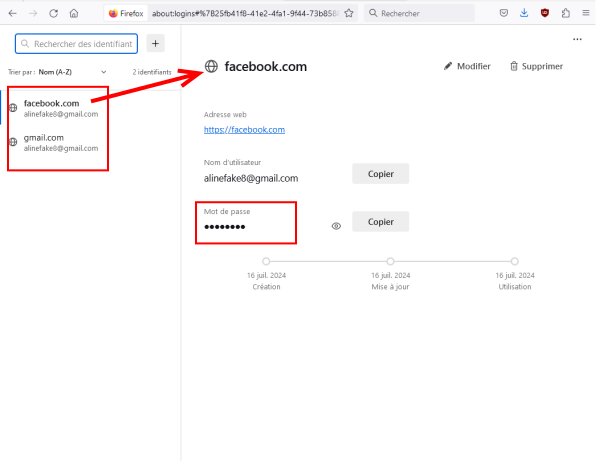Screen dimensions: 600x464
Task: Click the 'Adresse web' label
Action: 225,114
